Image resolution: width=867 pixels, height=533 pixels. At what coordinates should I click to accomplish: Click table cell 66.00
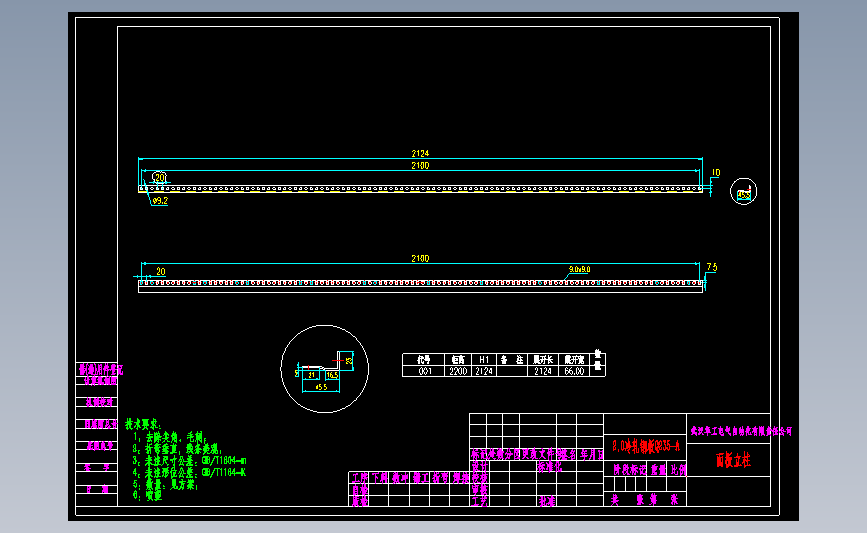pos(574,371)
